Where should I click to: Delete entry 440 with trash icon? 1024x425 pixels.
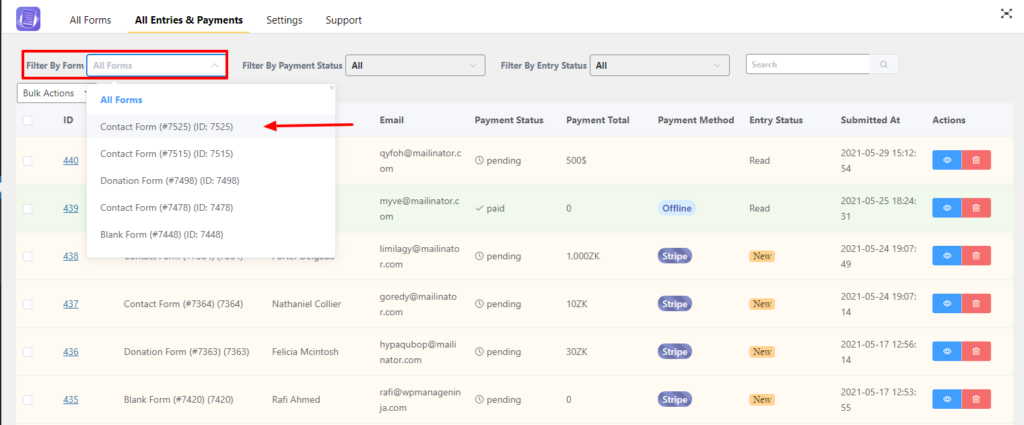coord(976,160)
